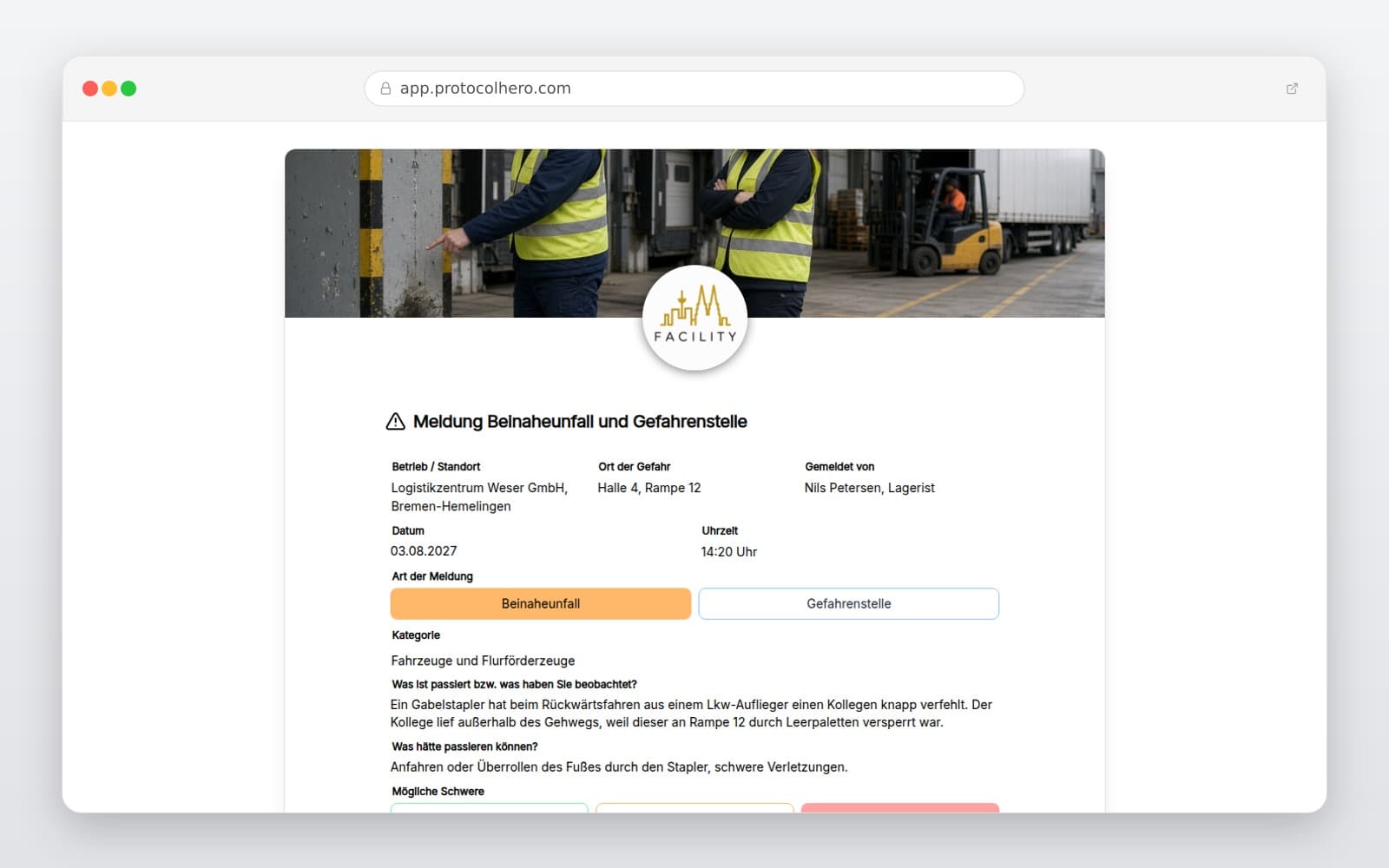1389x868 pixels.
Task: Click the time '14:20 Uhr'
Action: click(729, 552)
